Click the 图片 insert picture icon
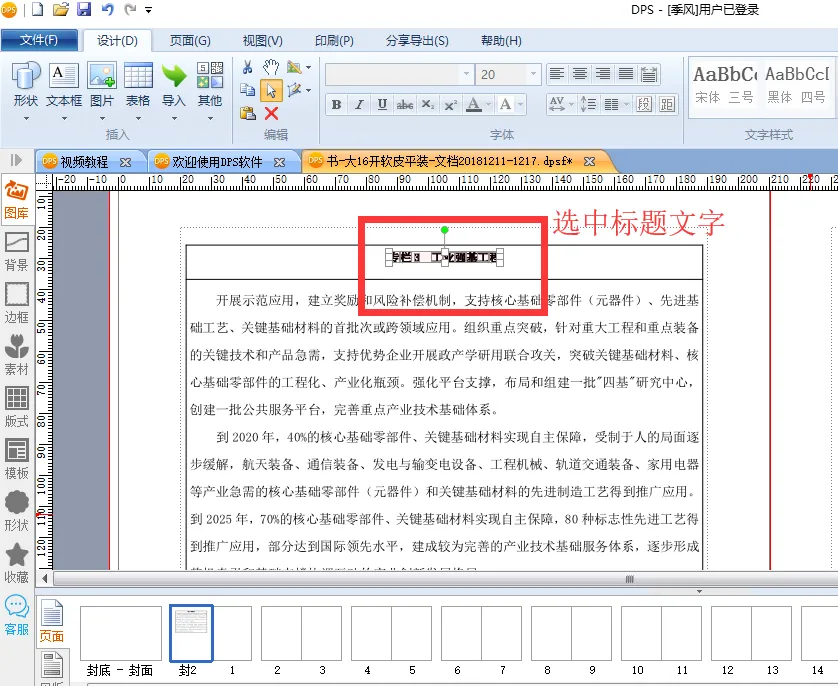Screen dimensions: 838x686 [102, 85]
